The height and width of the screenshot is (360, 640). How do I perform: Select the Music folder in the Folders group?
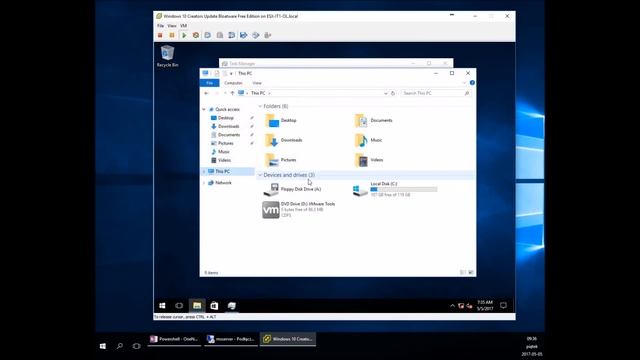(368, 140)
